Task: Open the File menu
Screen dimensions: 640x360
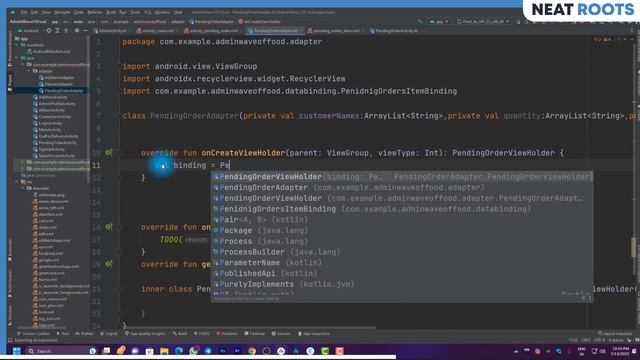Action: (24, 12)
